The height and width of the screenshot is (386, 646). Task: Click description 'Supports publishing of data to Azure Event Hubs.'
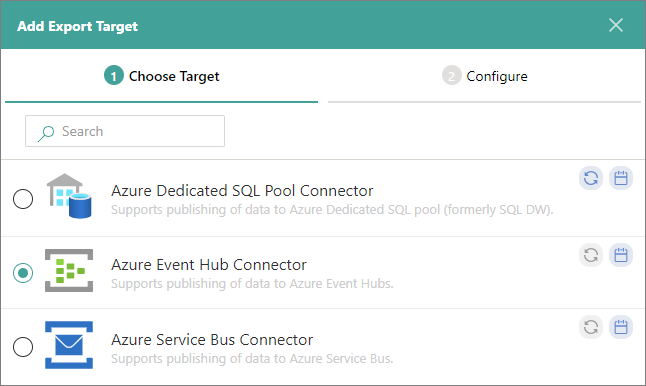[252, 284]
